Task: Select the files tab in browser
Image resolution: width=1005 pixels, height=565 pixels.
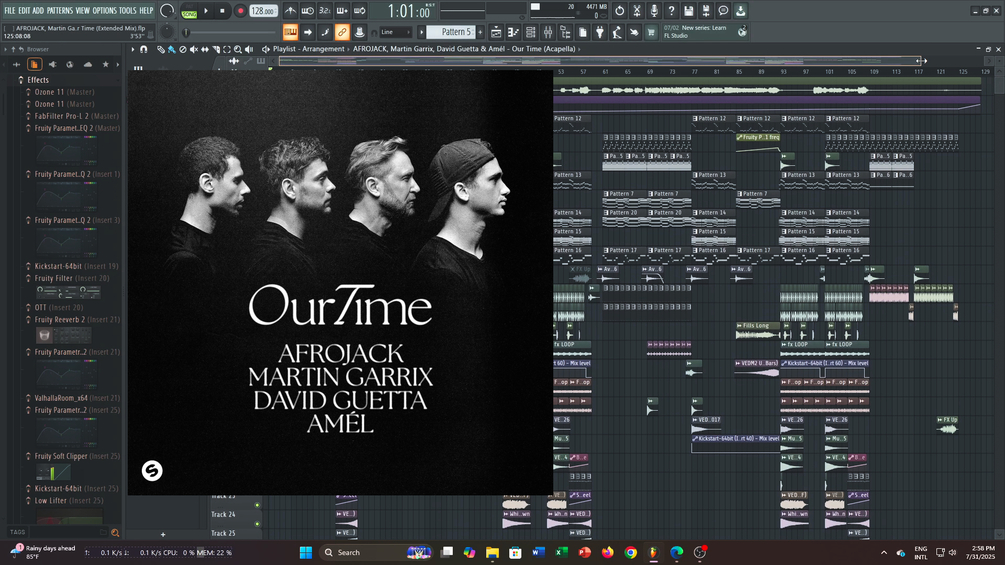Action: [35, 64]
